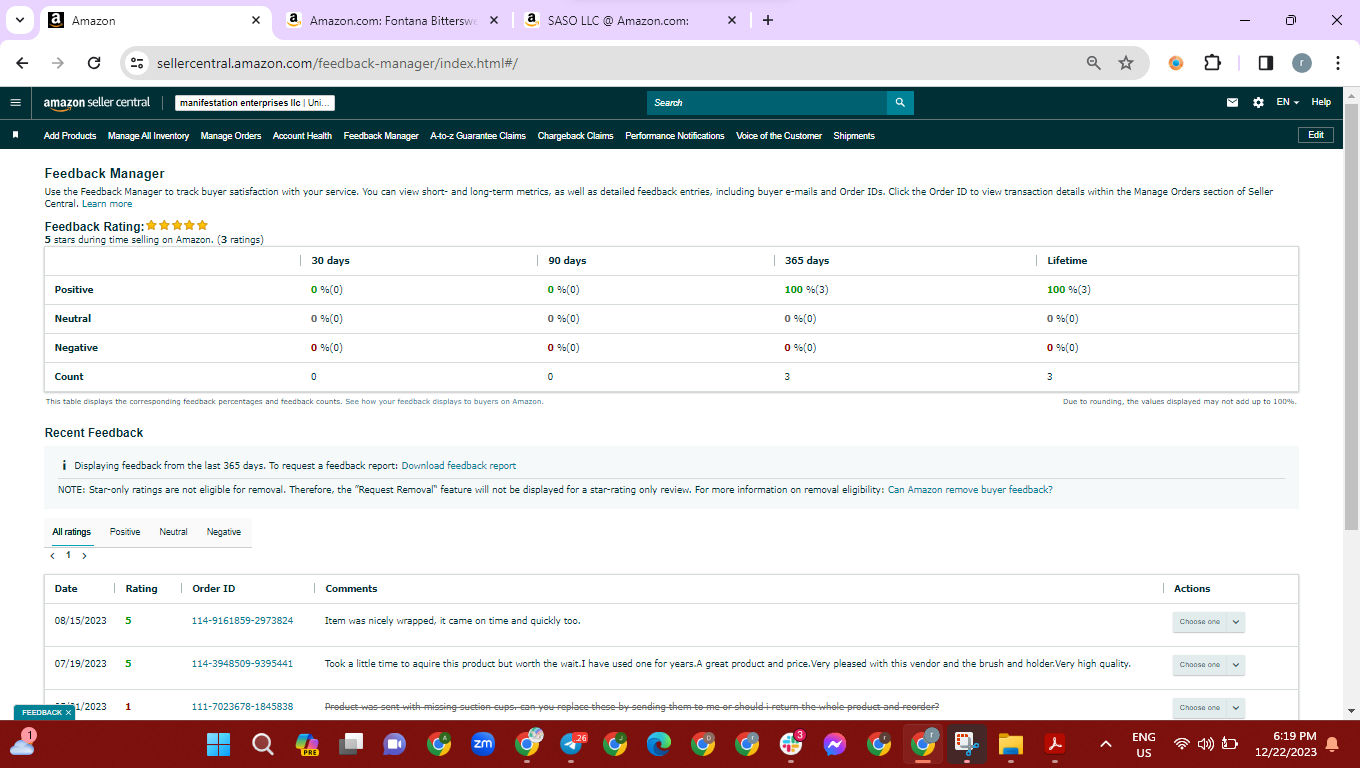Viewport: 1360px width, 768px height.
Task: Go to the previous feedback page arrow
Action: pos(52,555)
